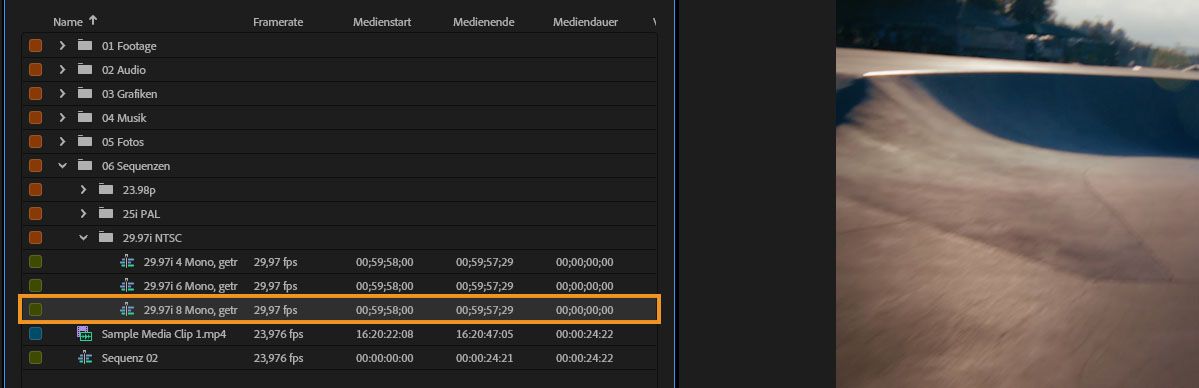Click orange label swatch of 05 Fotos
Viewport: 1199px width, 388px height.
pyautogui.click(x=35, y=142)
